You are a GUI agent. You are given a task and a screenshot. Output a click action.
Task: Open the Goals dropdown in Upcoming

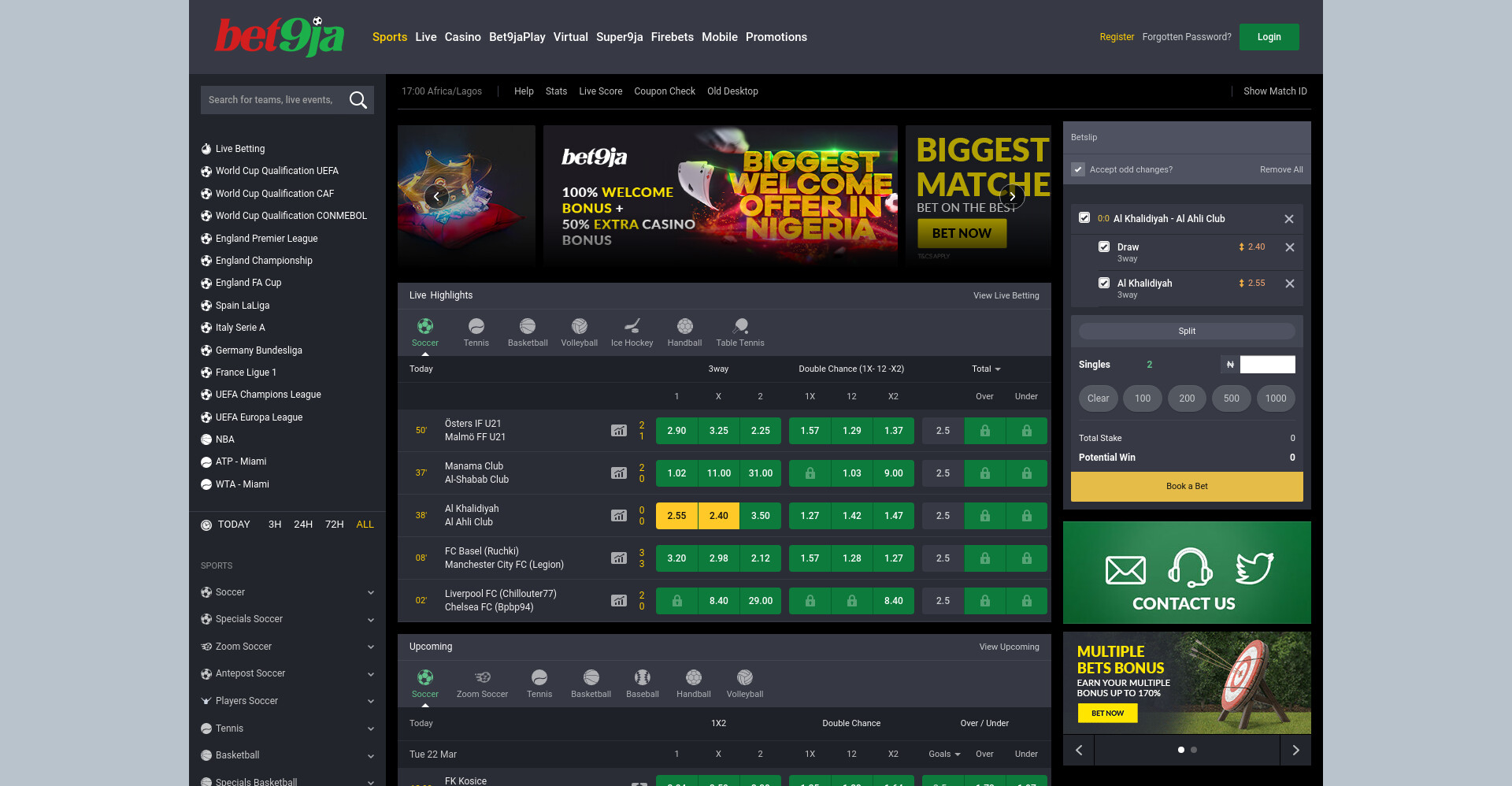[944, 754]
